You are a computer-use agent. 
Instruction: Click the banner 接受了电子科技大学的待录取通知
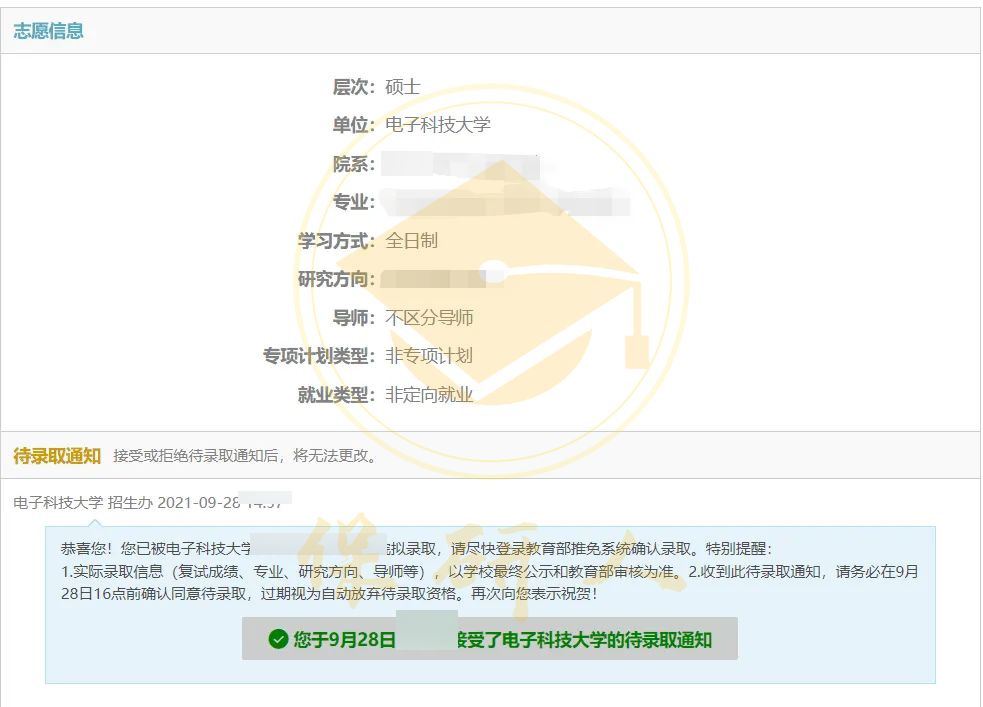[490, 639]
